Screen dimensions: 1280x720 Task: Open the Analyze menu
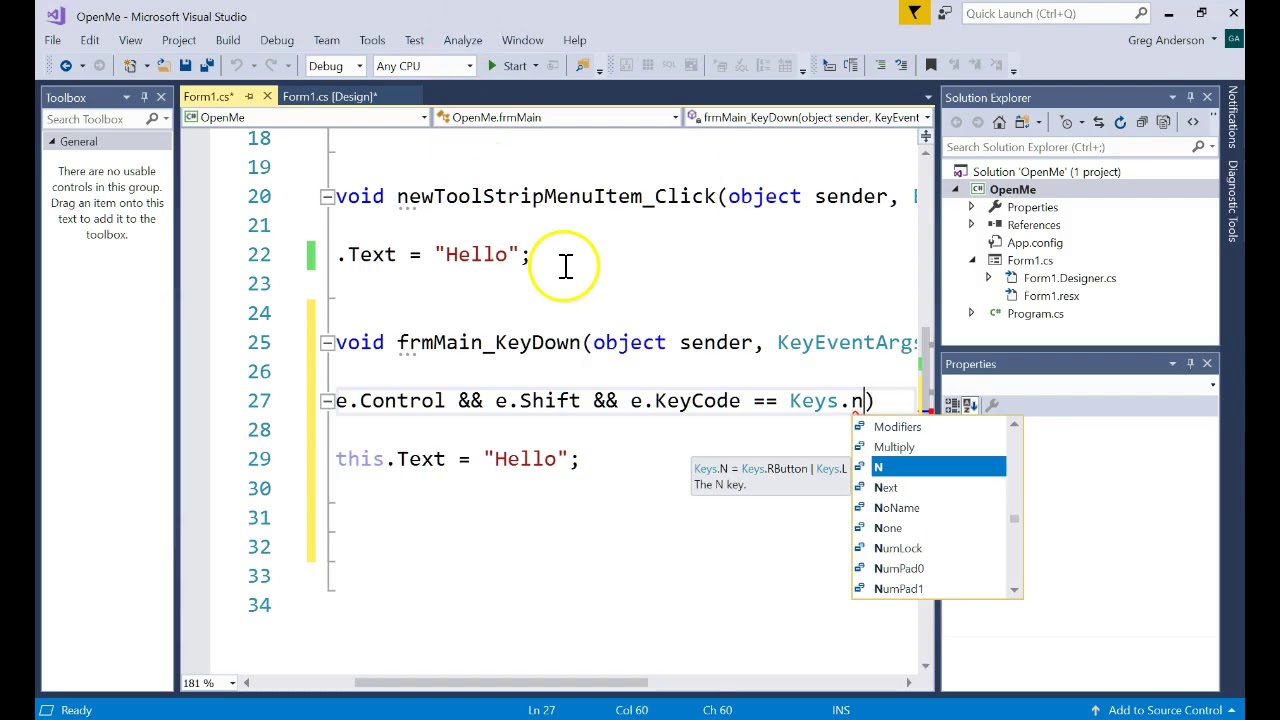coord(463,40)
